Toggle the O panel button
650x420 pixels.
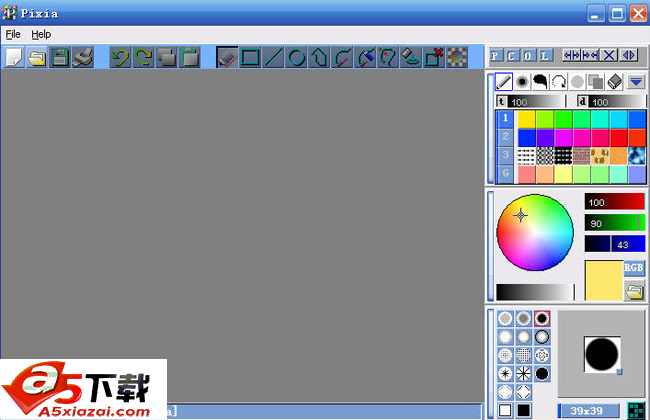click(x=528, y=55)
